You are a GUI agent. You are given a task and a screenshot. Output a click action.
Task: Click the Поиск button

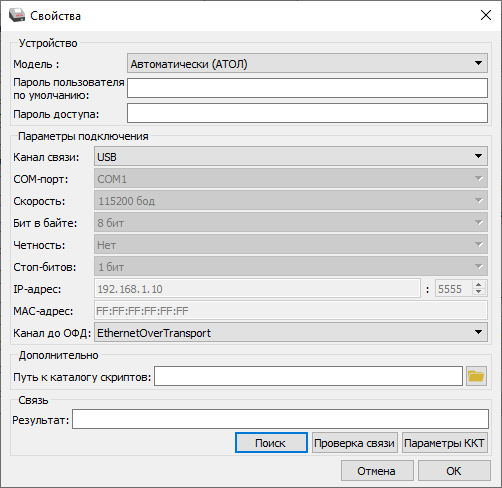click(271, 443)
